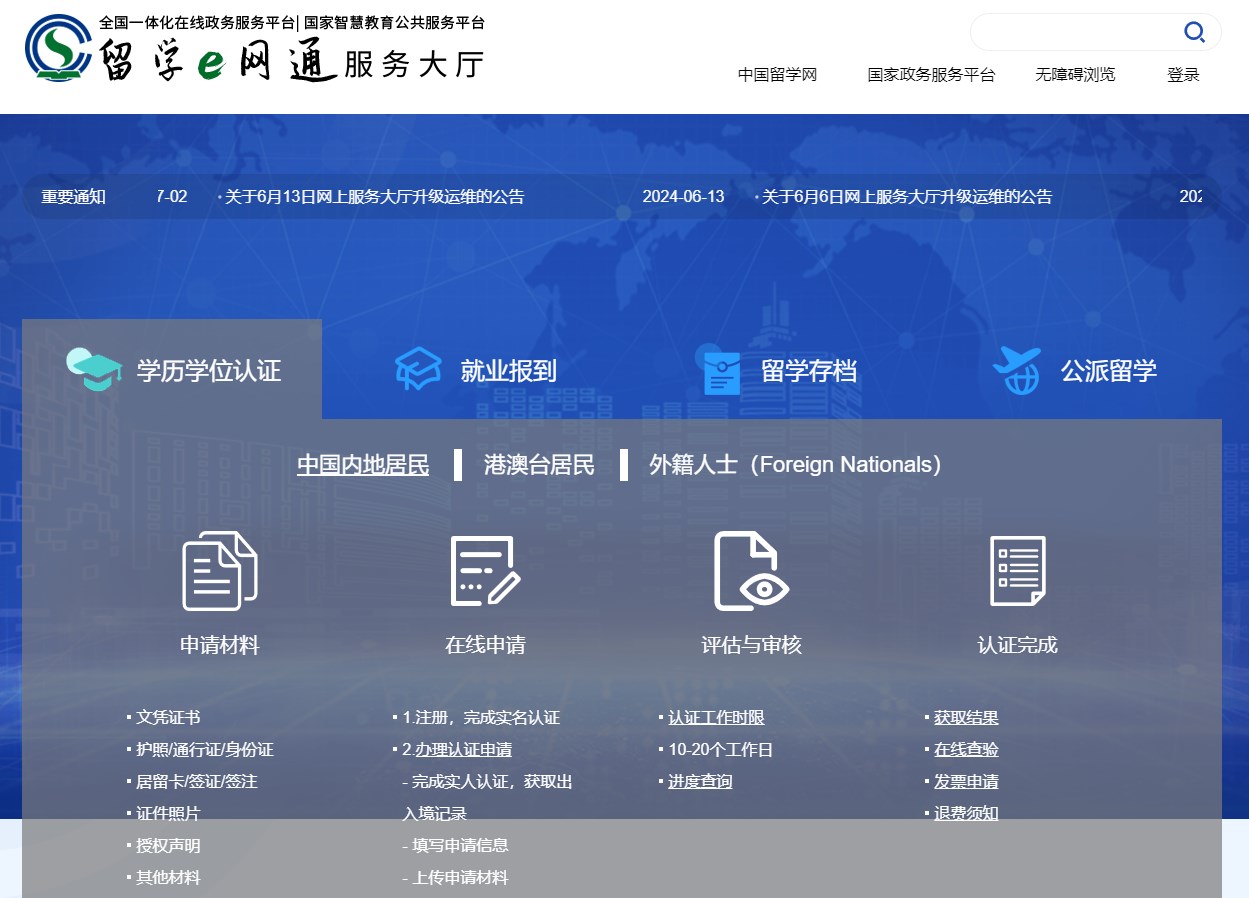Open 国家政务服务平台 link
This screenshot has width=1249, height=898.
pos(931,75)
